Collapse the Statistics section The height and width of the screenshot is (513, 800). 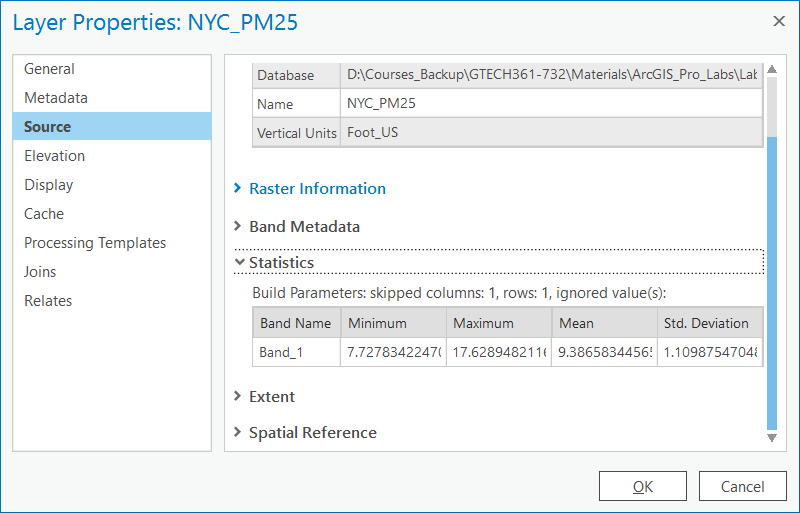281,263
